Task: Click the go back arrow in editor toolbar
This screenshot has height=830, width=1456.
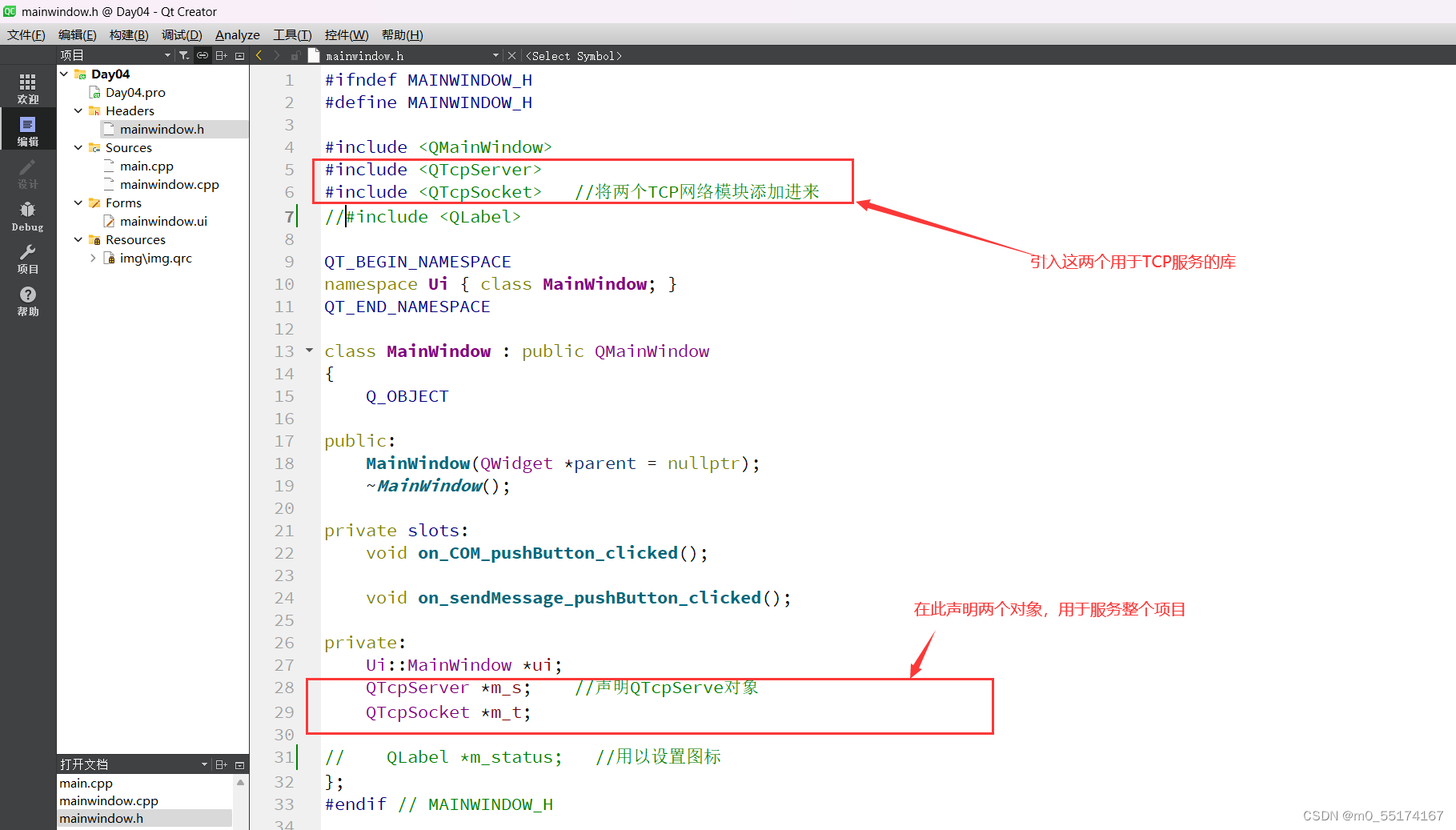Action: point(259,55)
